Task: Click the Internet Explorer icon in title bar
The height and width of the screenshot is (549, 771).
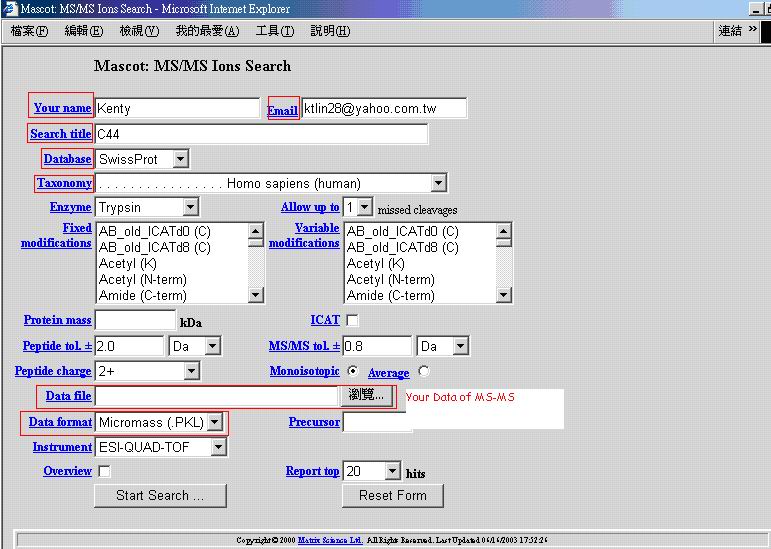Action: (9, 9)
